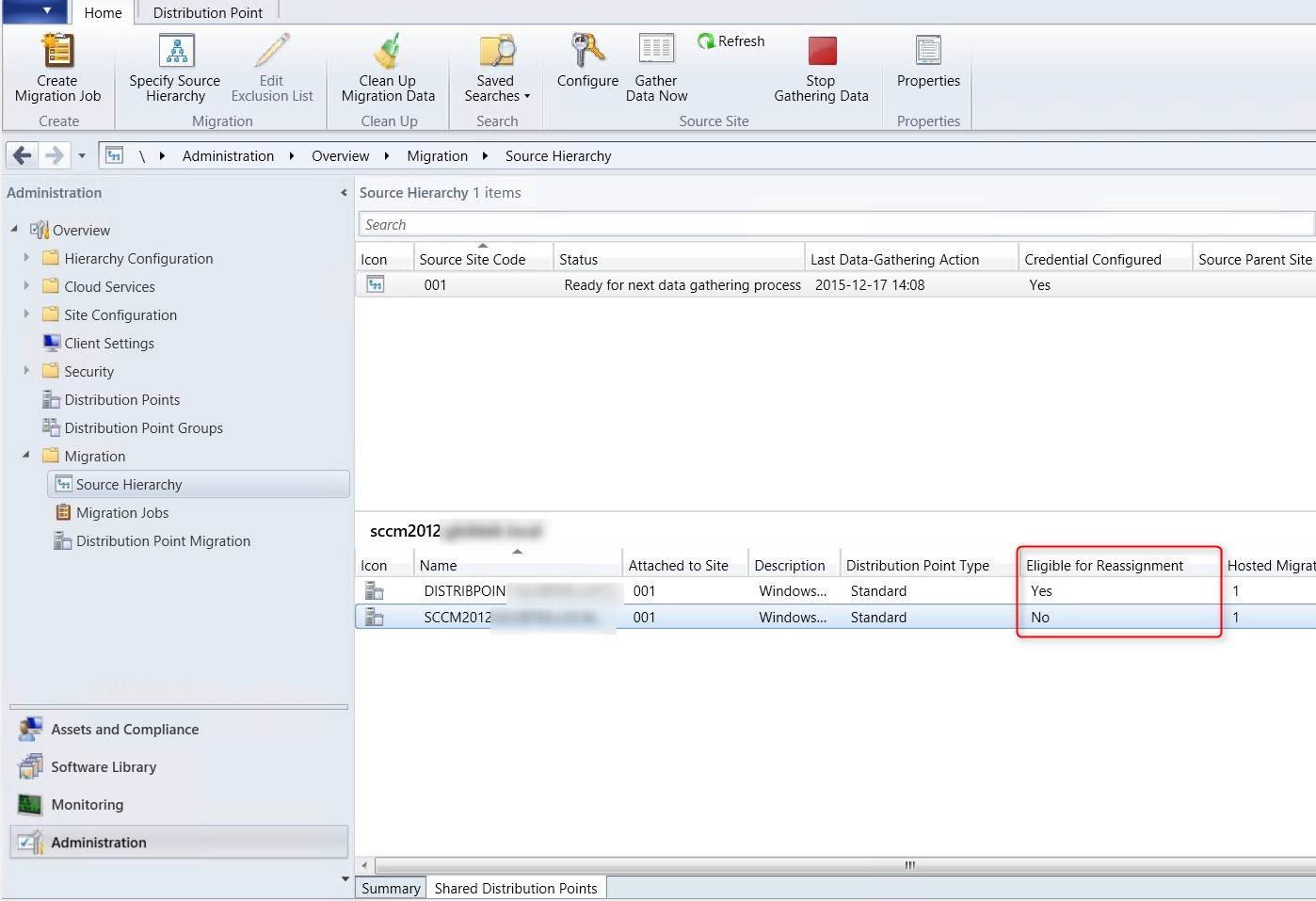Image resolution: width=1316 pixels, height=901 pixels.
Task: Open the Shared Distribution Points tab
Action: coord(516,887)
